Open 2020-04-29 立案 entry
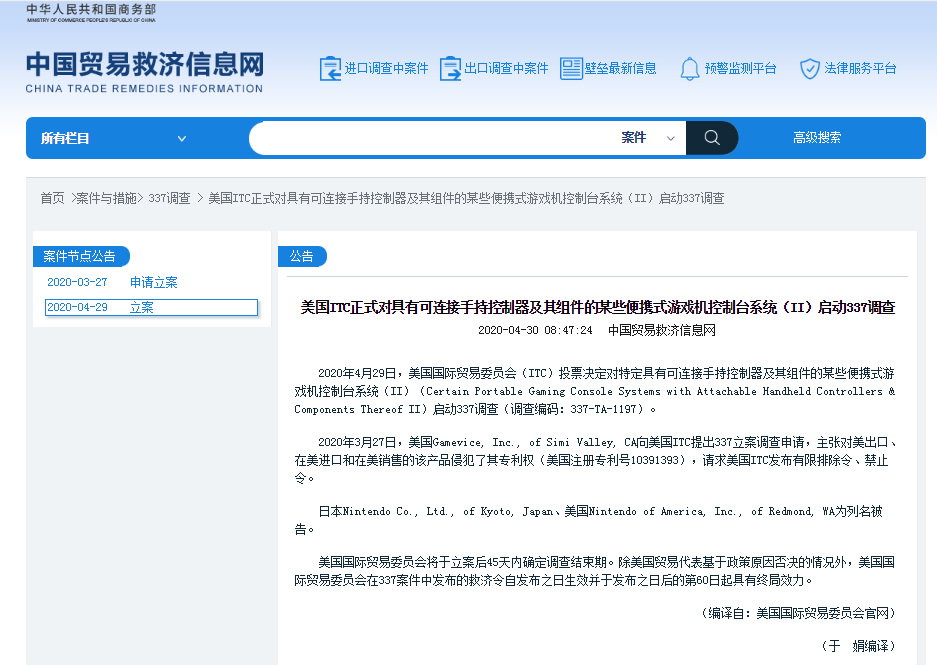This screenshot has width=937, height=665. click(151, 307)
